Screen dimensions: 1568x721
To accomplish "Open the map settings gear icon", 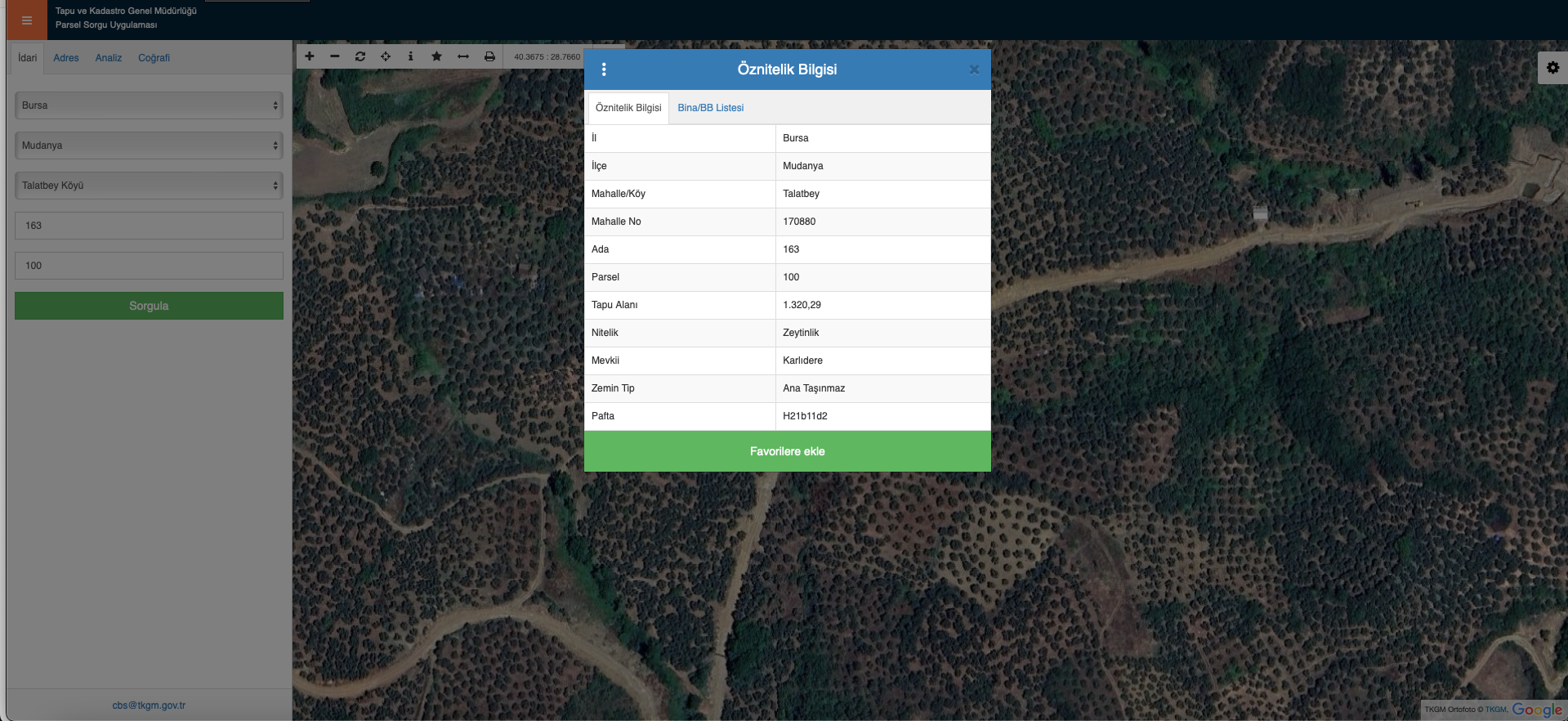I will pos(1552,68).
